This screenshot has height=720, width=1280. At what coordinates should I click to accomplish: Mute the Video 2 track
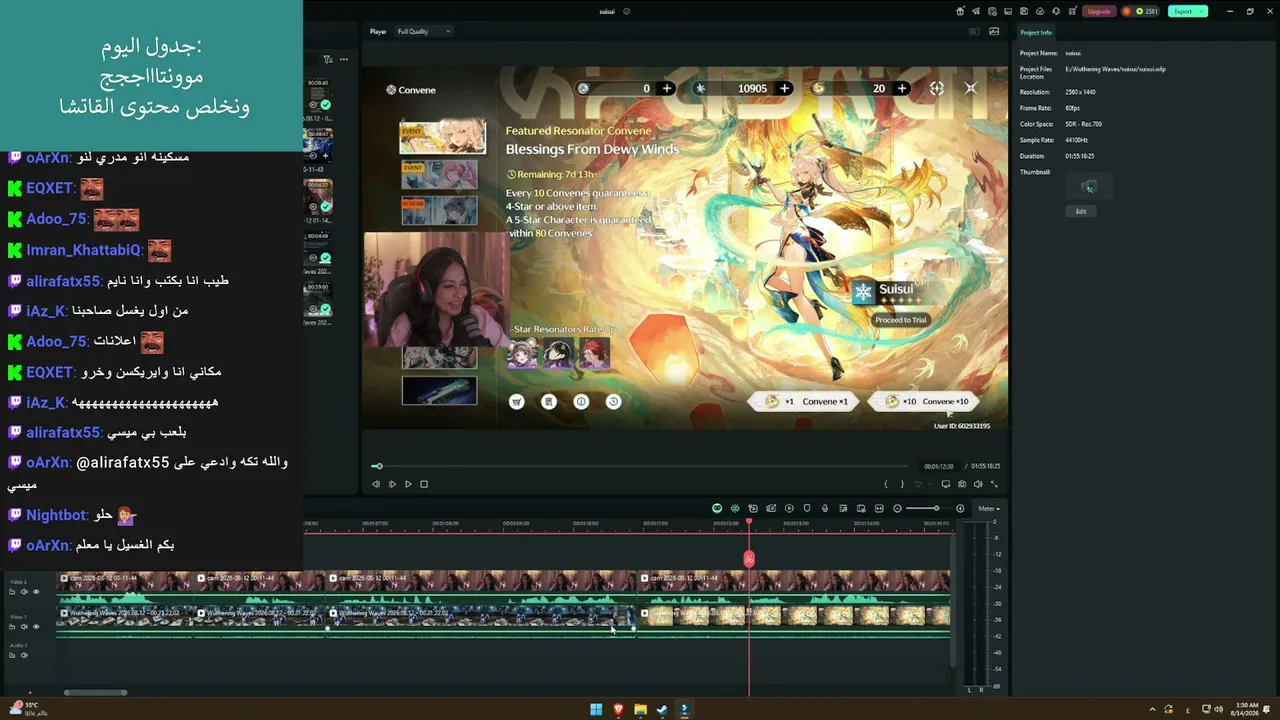point(24,592)
